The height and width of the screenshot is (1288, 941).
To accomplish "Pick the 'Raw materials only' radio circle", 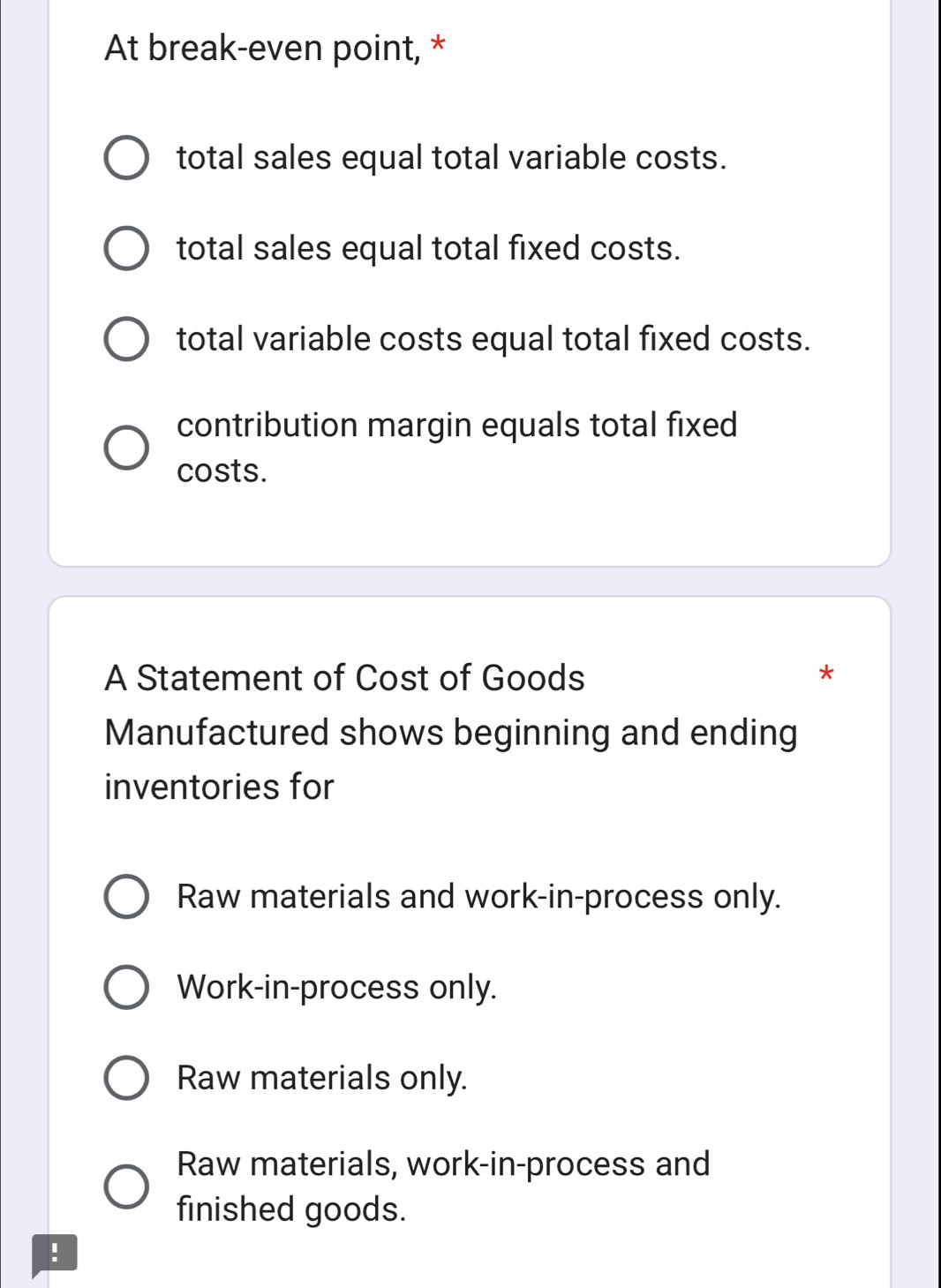I will click(x=126, y=1078).
